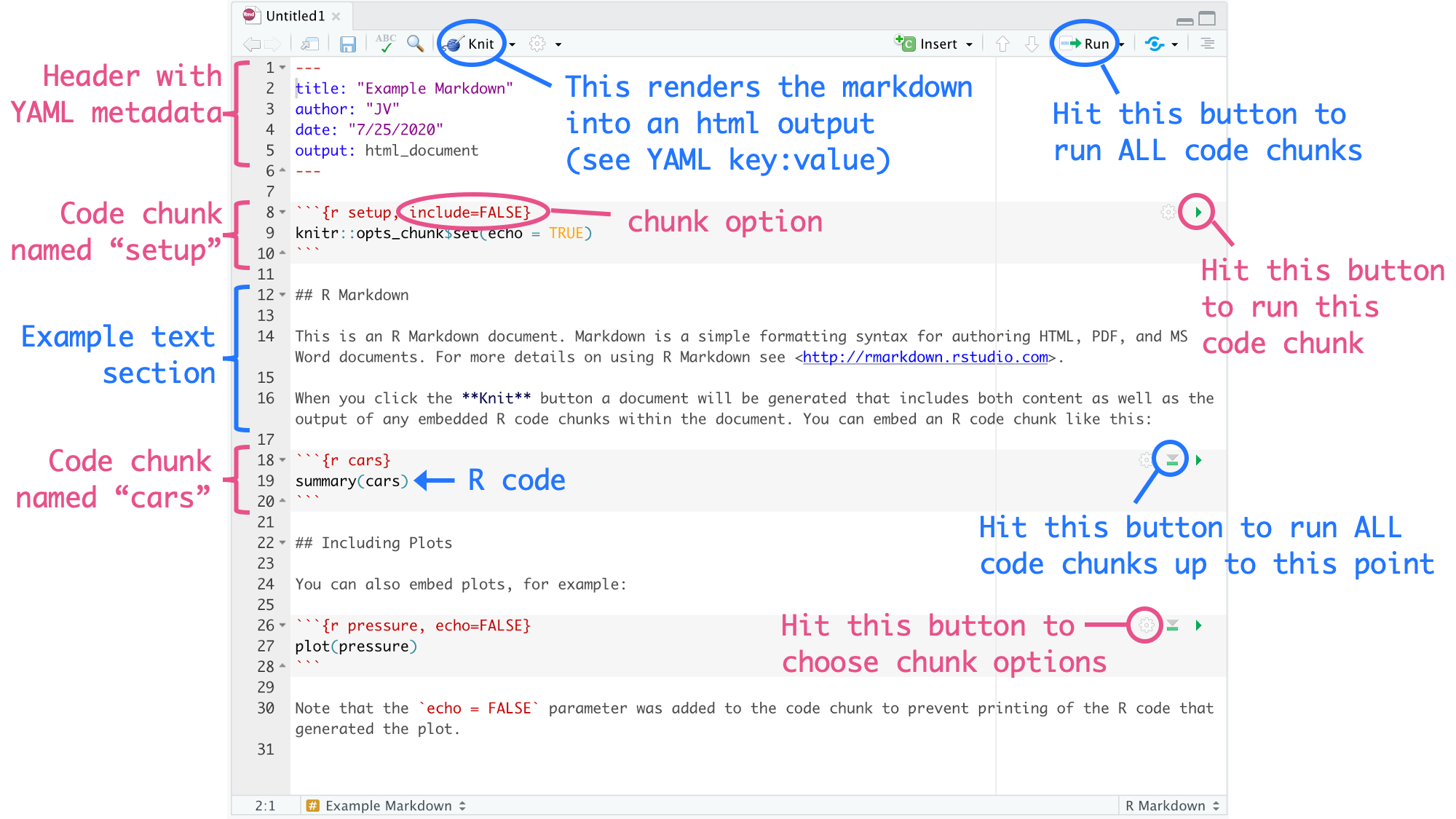Collapse cars chunk fold arrow line 18
The height and width of the screenshot is (819, 1456).
point(282,460)
